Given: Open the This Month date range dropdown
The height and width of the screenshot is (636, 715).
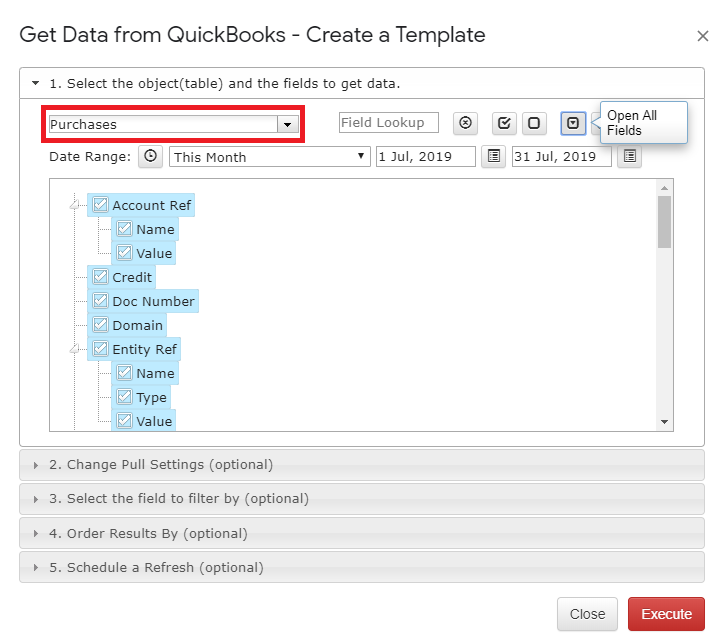Looking at the screenshot, I should [x=269, y=156].
